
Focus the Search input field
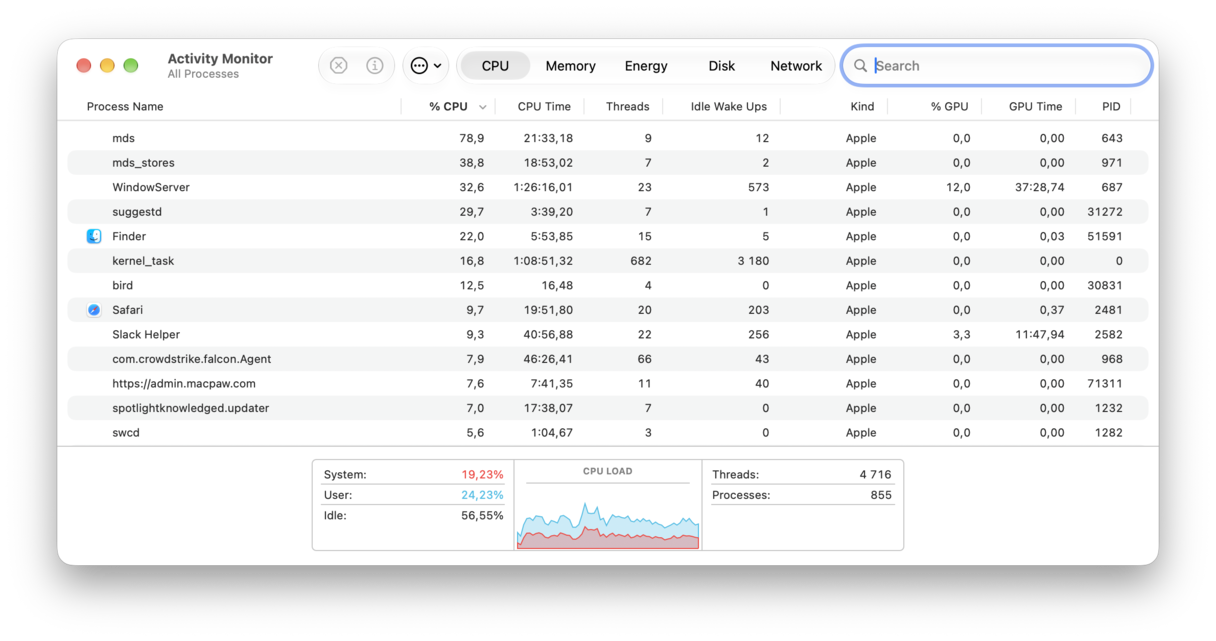point(997,66)
